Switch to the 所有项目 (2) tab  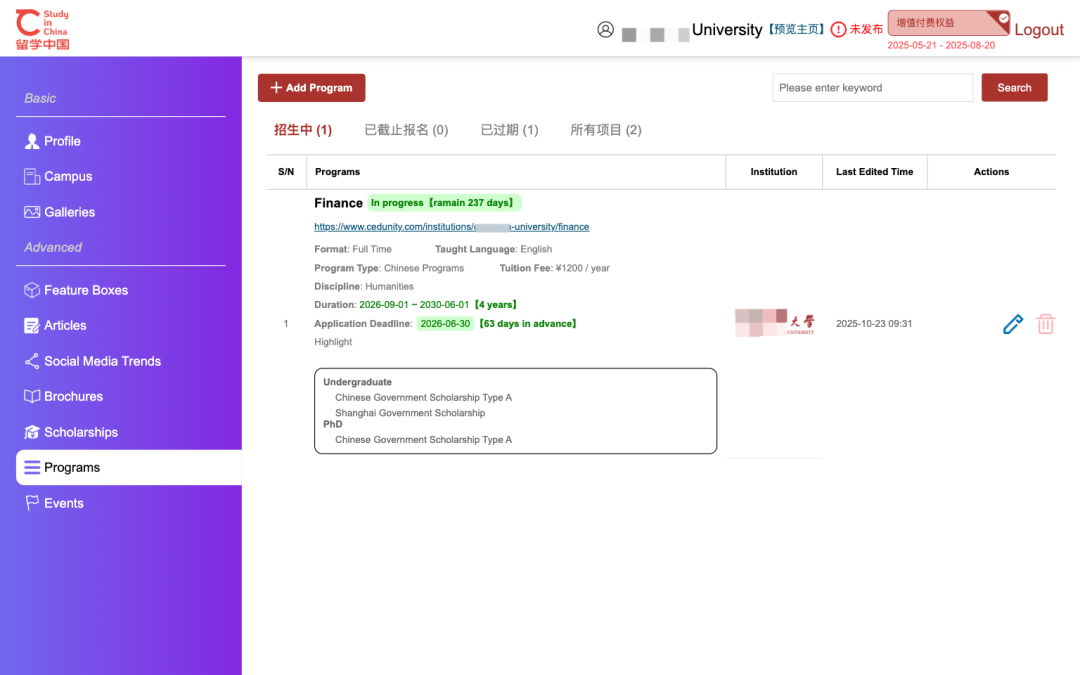(x=606, y=130)
